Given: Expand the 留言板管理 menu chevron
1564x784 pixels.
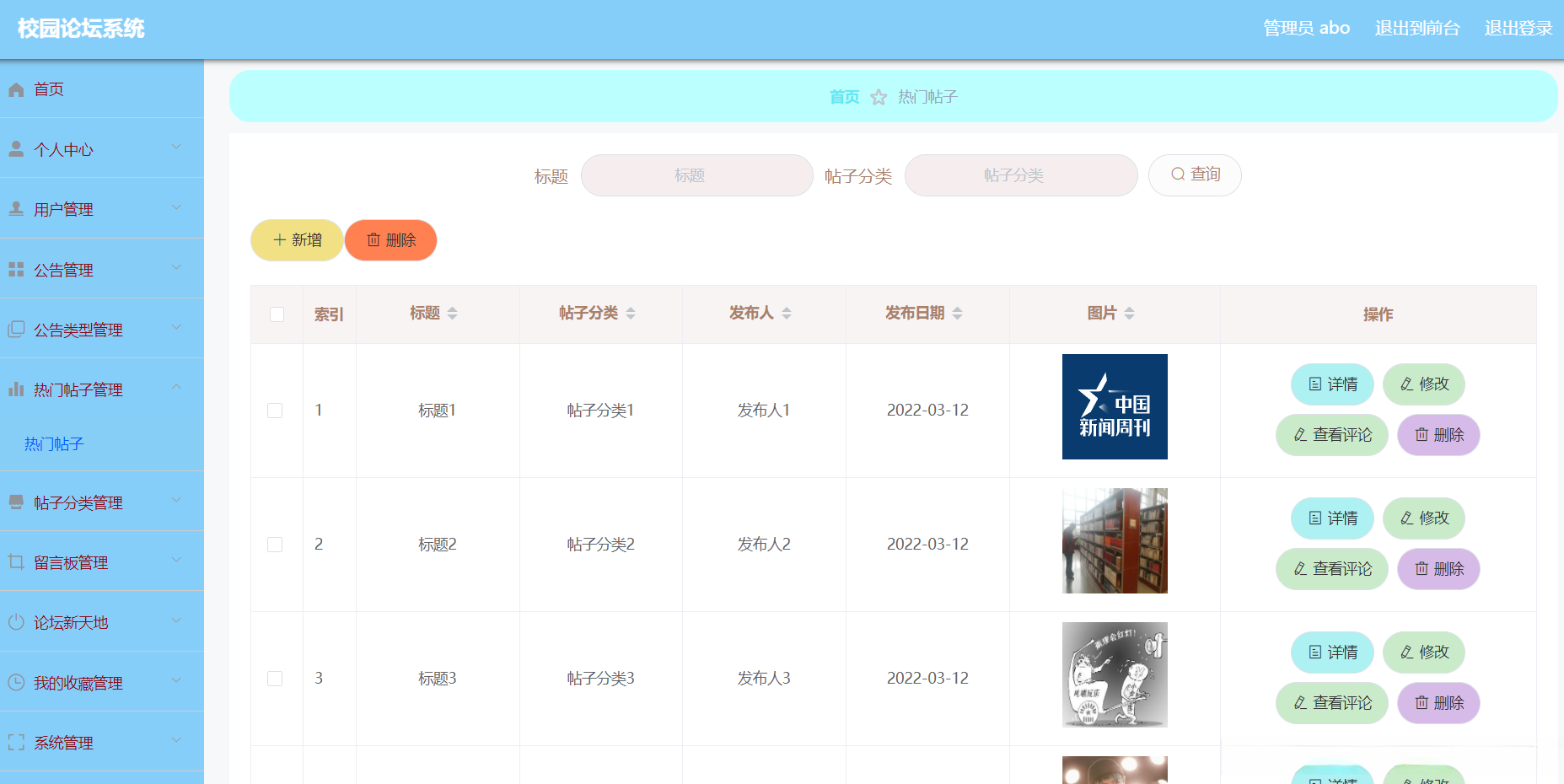Looking at the screenshot, I should pyautogui.click(x=176, y=560).
